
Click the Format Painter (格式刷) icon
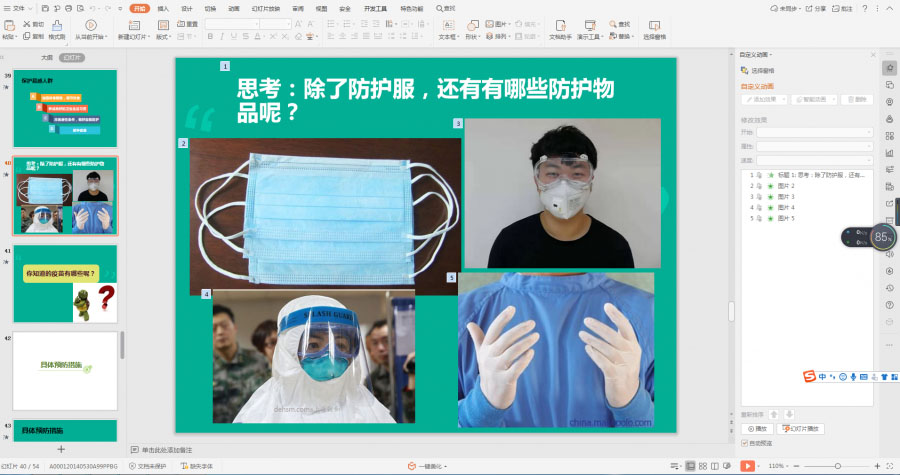coord(57,25)
